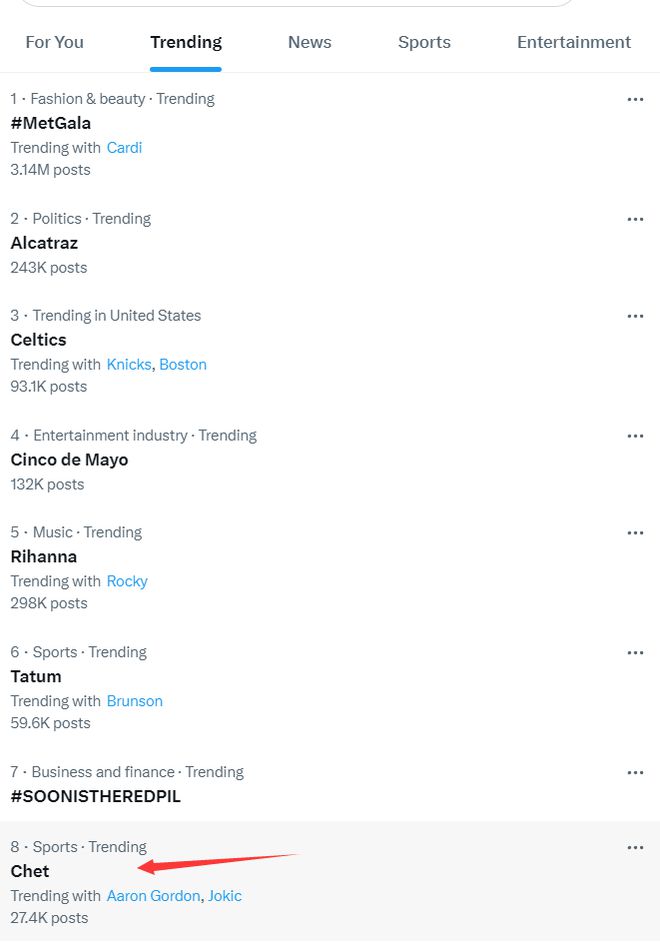Open the Rocky related trend link
This screenshot has width=660, height=942.
point(127,582)
